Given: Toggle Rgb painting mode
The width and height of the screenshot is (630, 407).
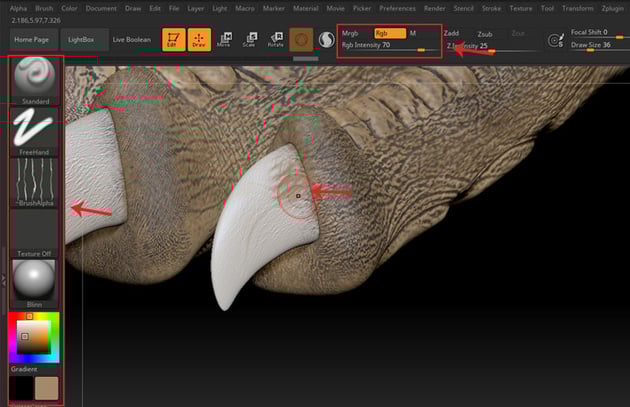Looking at the screenshot, I should 390,33.
